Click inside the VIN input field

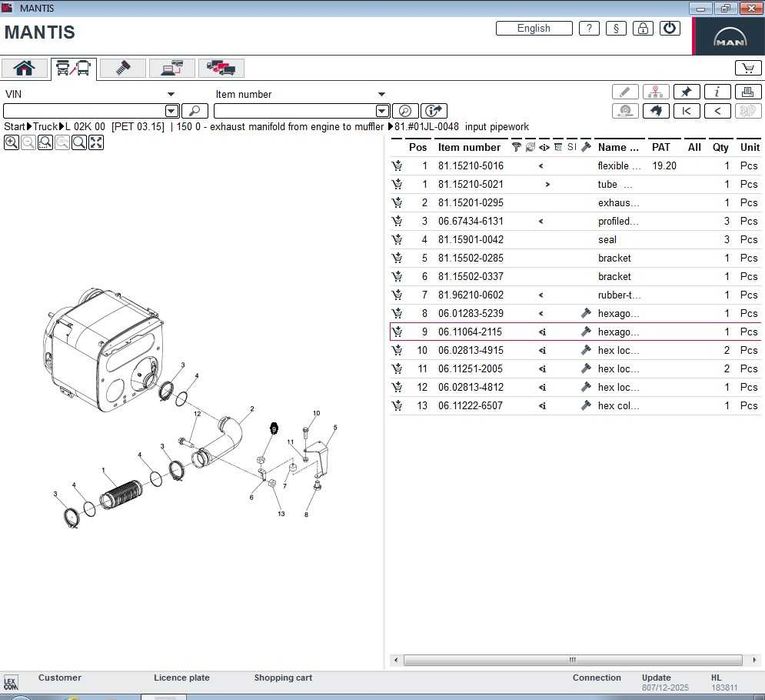84,111
